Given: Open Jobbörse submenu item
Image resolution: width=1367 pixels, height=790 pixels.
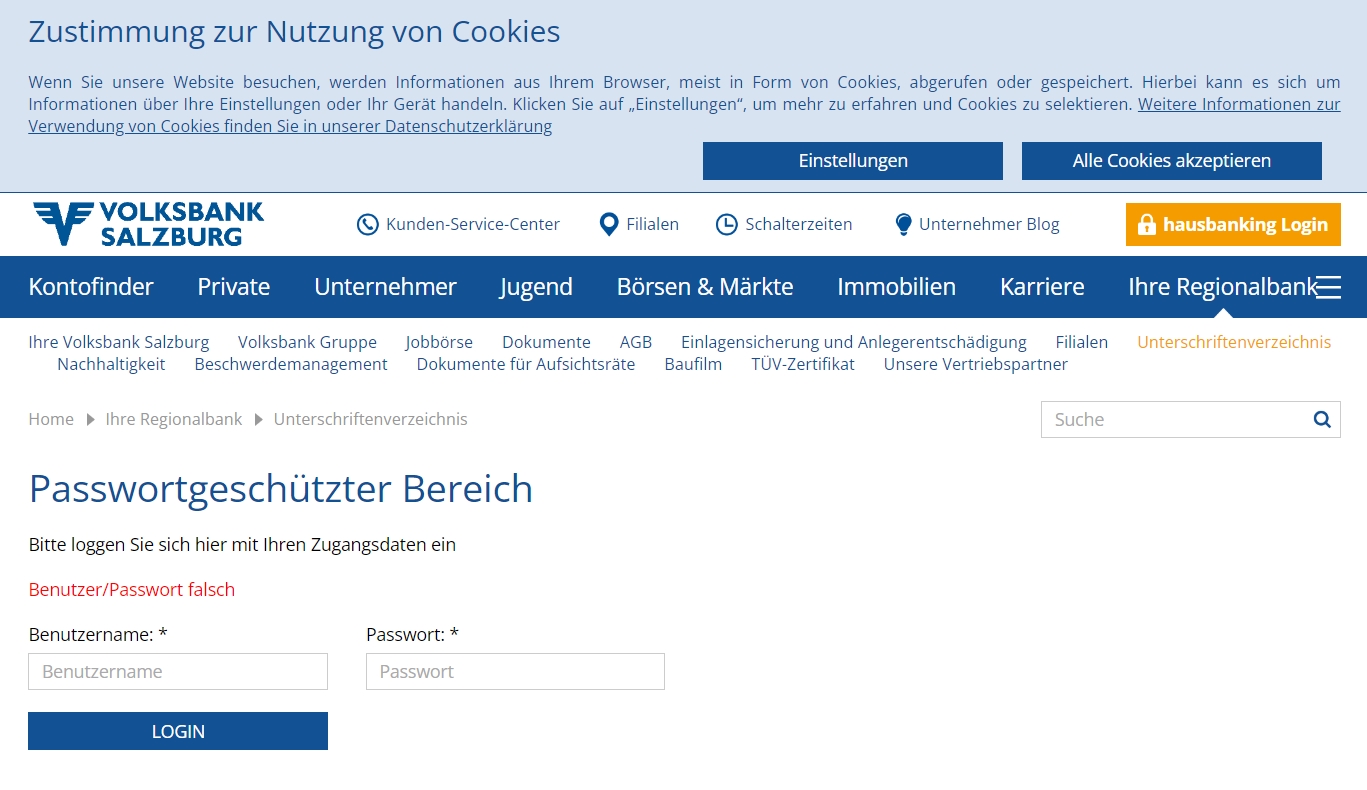Looking at the screenshot, I should tap(439, 342).
